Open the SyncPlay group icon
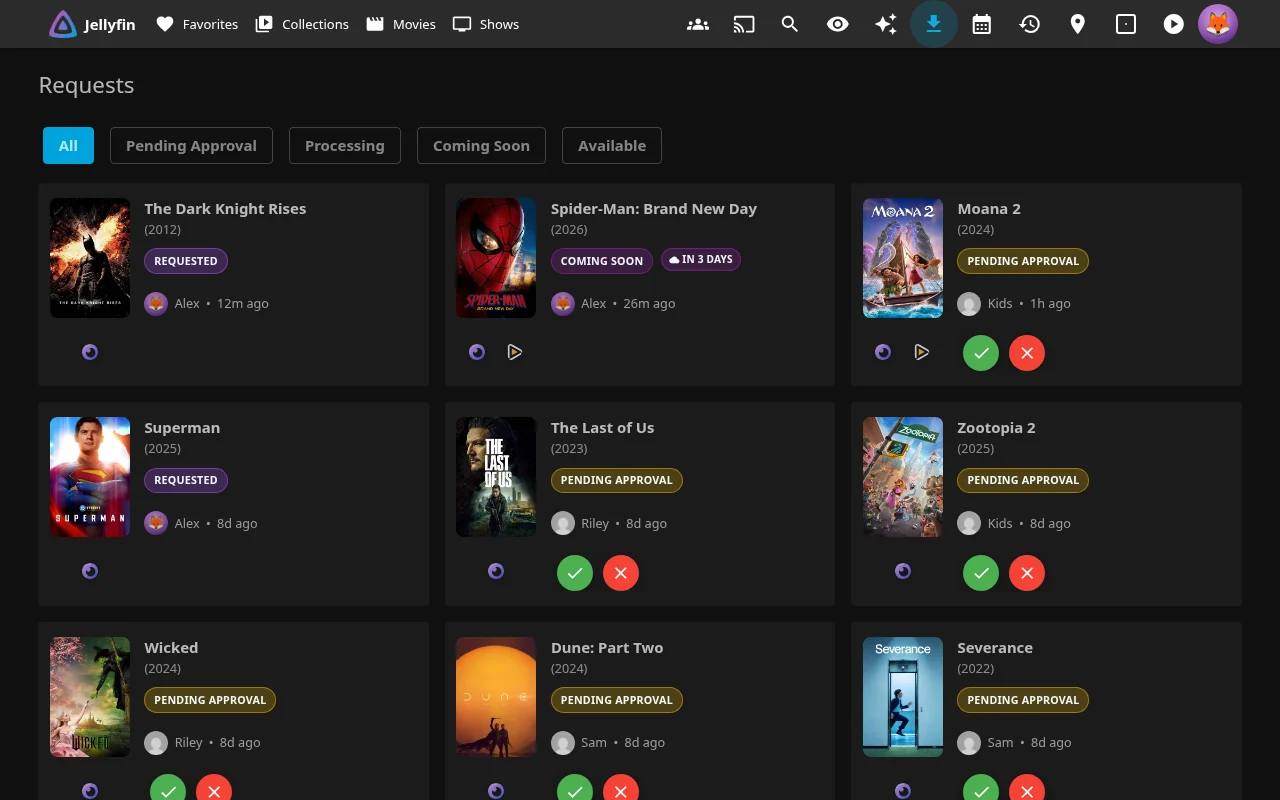The image size is (1280, 800). pyautogui.click(x=698, y=24)
